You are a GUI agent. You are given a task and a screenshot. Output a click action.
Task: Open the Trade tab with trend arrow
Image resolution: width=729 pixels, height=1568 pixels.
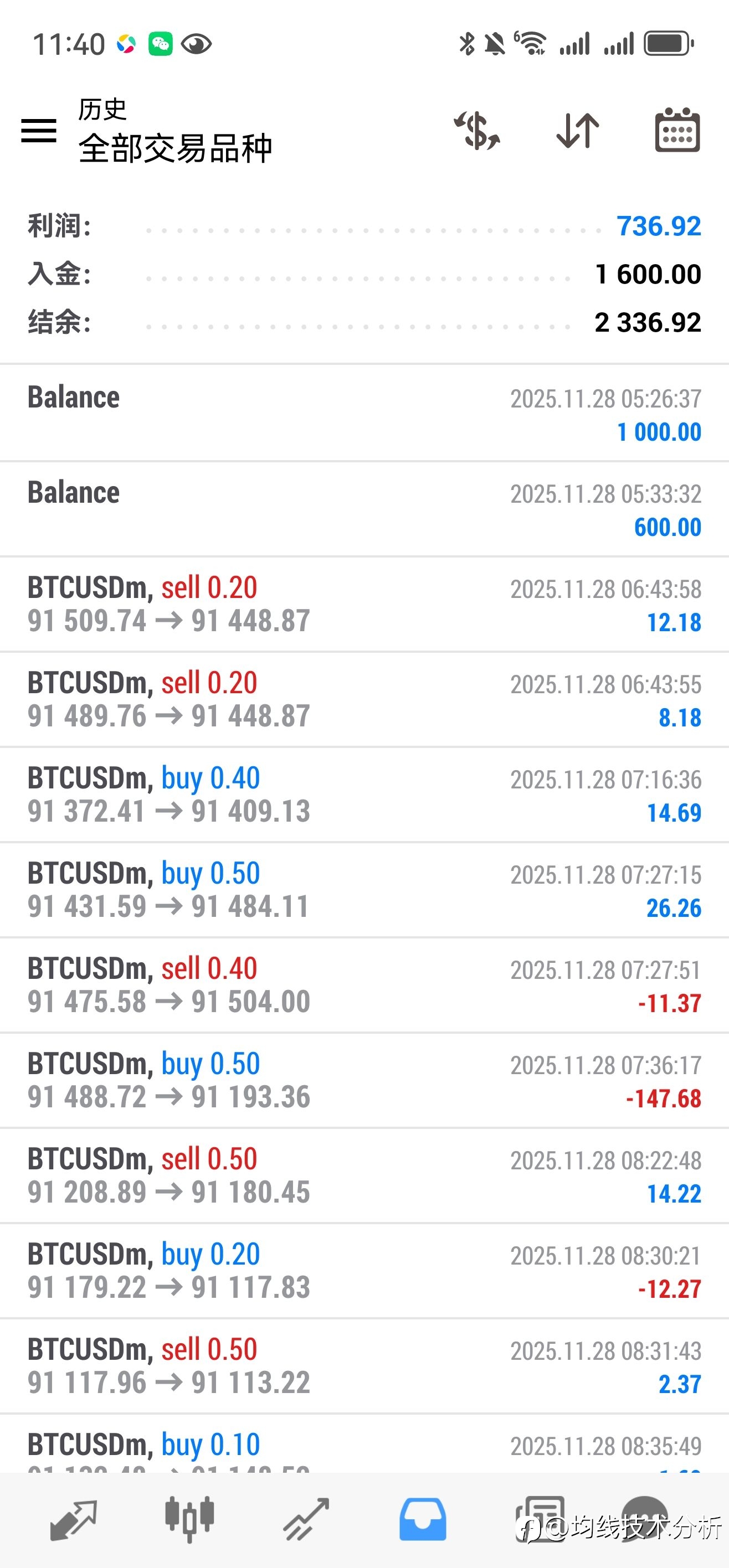tap(306, 1519)
